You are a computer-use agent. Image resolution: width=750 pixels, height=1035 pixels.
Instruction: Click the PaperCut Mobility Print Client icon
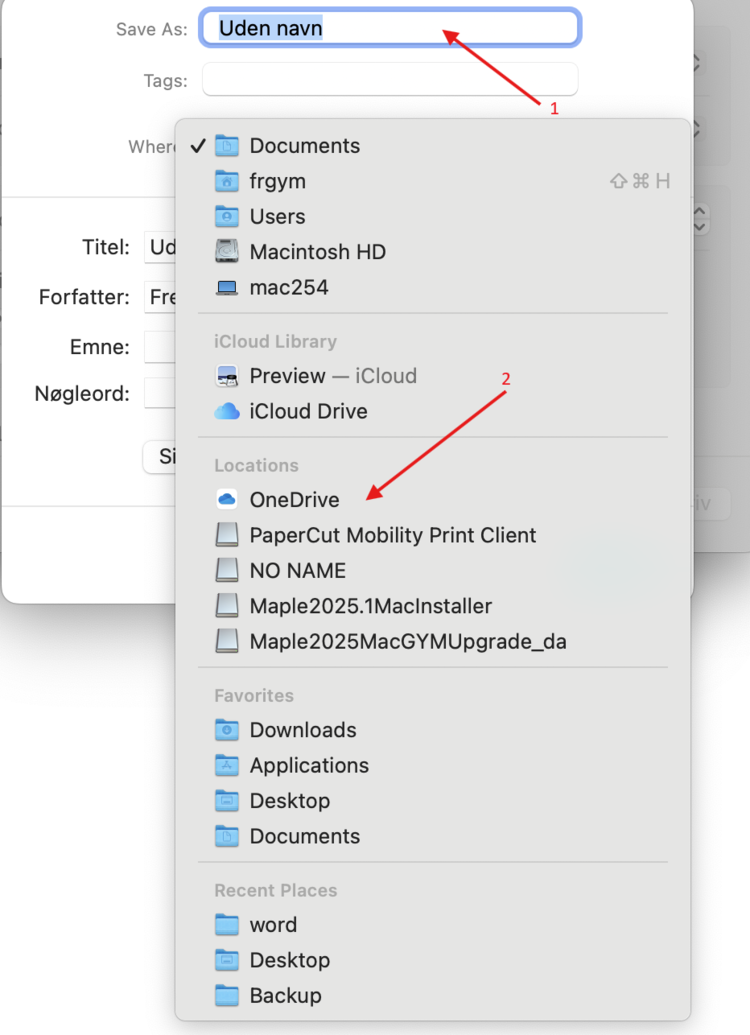click(x=227, y=535)
